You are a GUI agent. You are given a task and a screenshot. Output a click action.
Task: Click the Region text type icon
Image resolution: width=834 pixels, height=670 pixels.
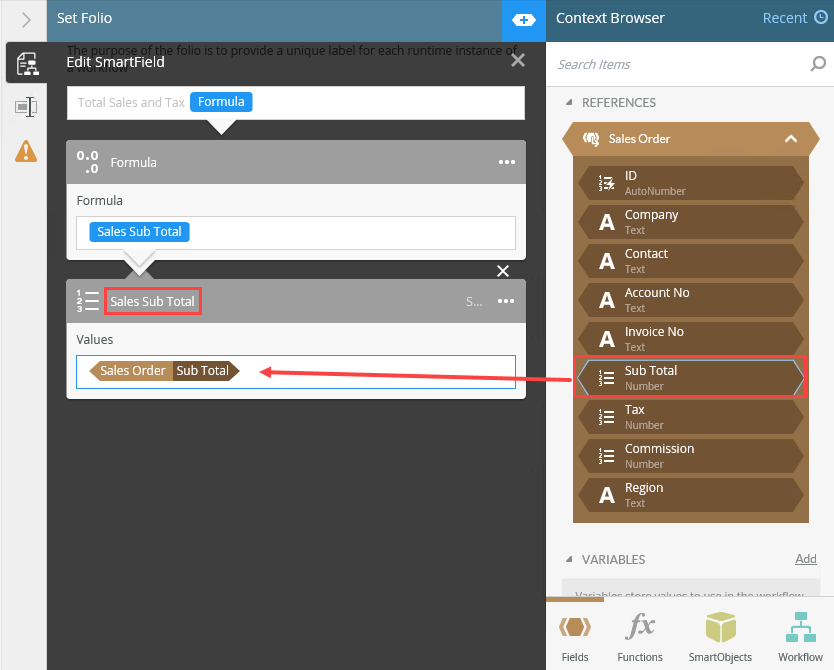point(606,495)
